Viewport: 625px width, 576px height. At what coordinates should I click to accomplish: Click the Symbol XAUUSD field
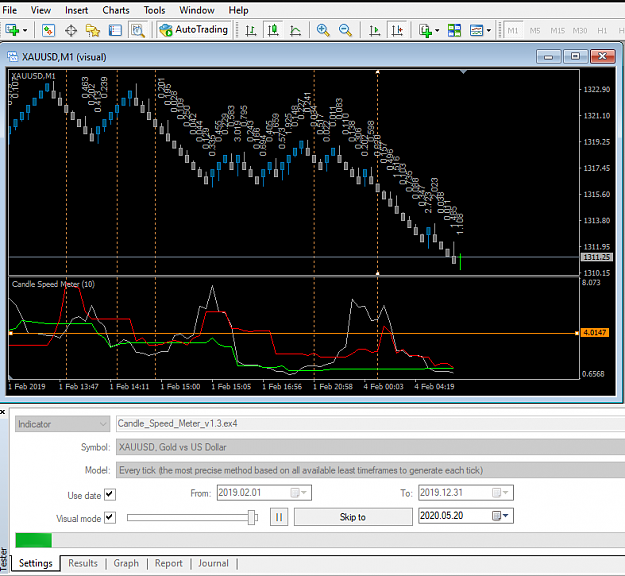click(x=371, y=447)
